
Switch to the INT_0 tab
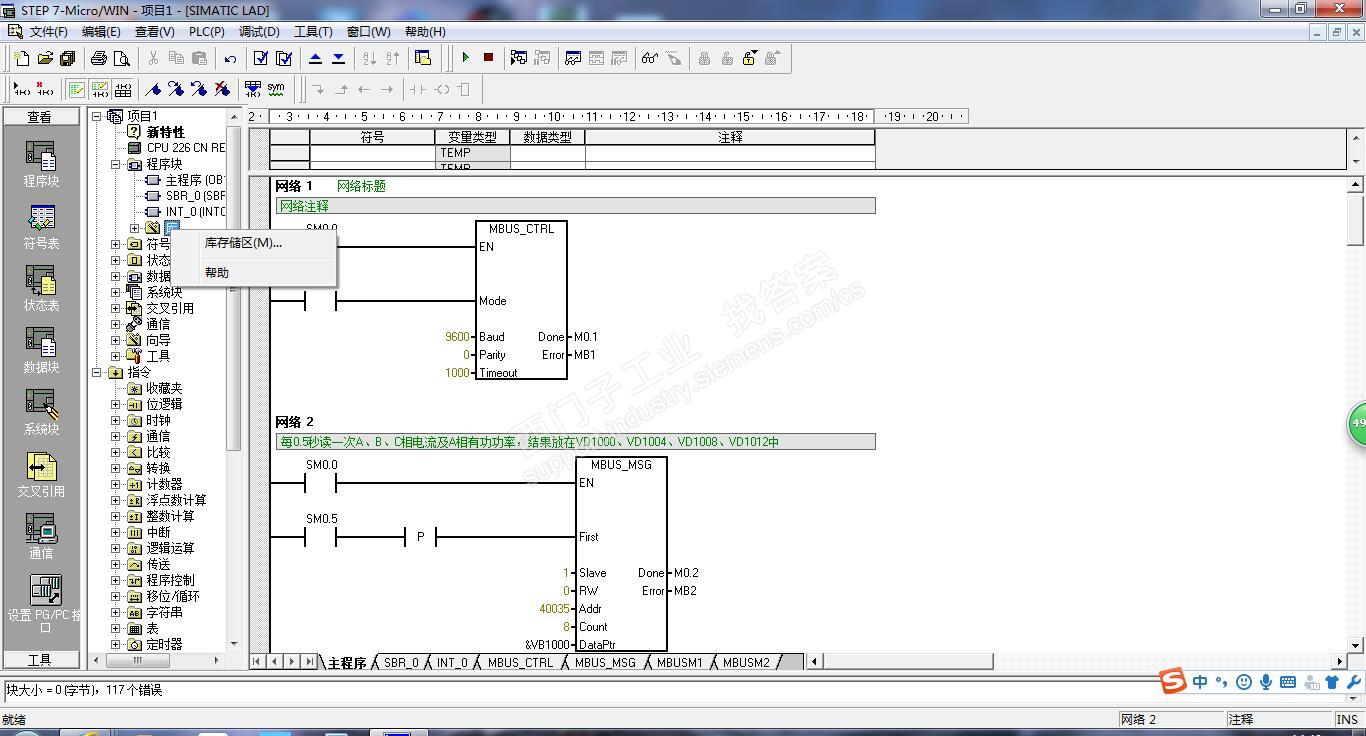tap(451, 662)
